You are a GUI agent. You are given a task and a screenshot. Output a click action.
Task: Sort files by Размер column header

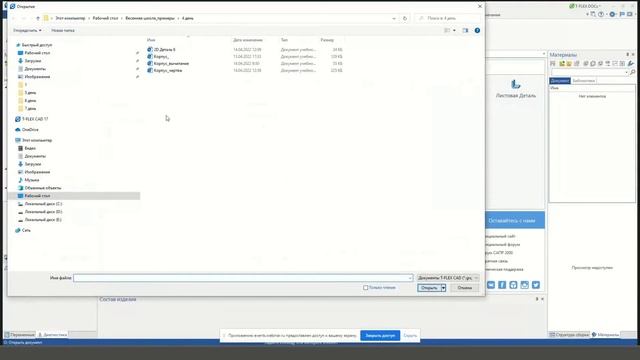pyautogui.click(x=327, y=40)
